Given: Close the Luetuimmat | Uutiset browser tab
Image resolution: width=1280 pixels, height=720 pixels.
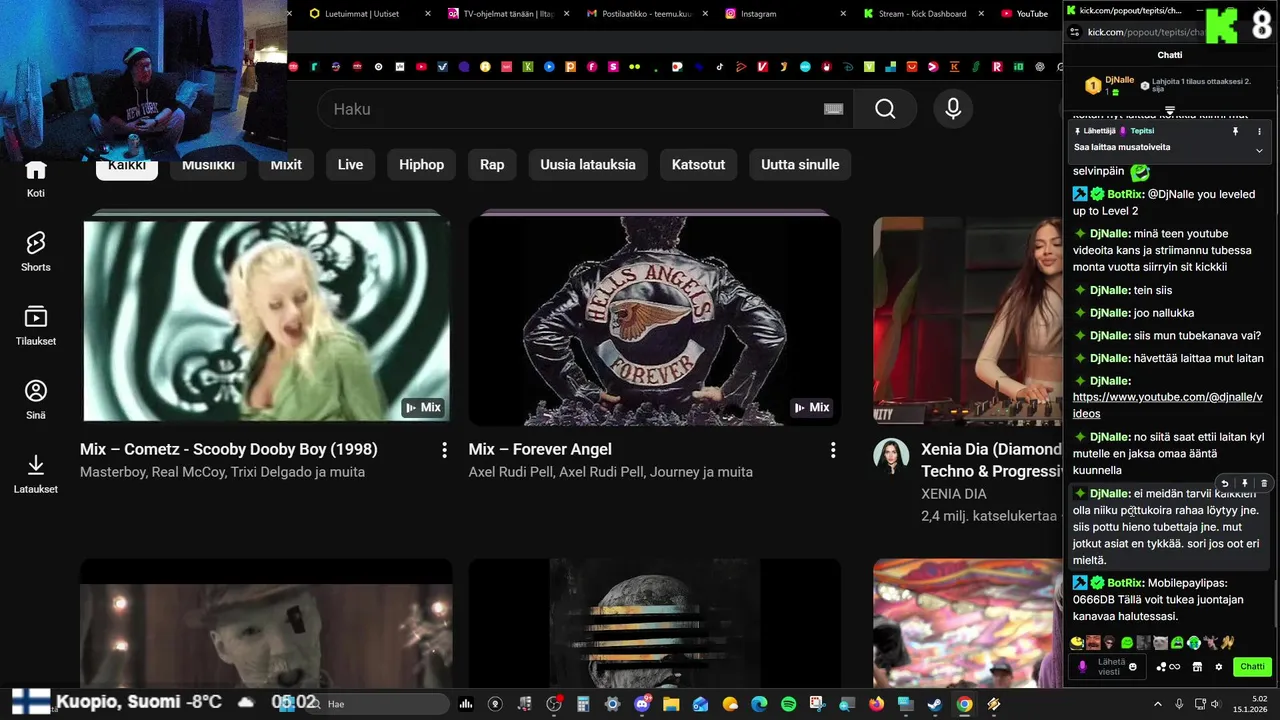Looking at the screenshot, I should tap(428, 14).
